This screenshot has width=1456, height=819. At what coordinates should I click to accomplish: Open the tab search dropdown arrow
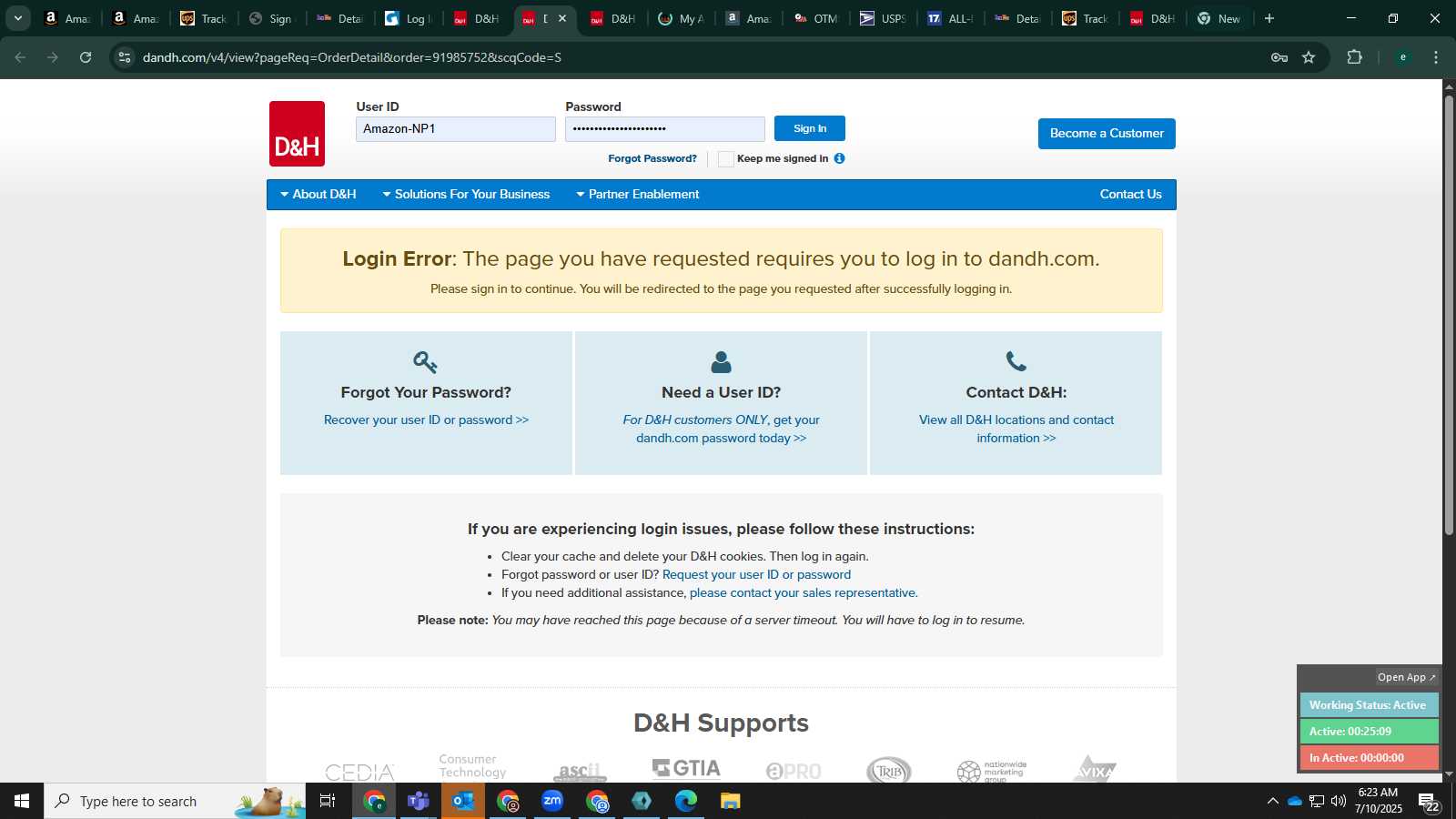tap(17, 18)
